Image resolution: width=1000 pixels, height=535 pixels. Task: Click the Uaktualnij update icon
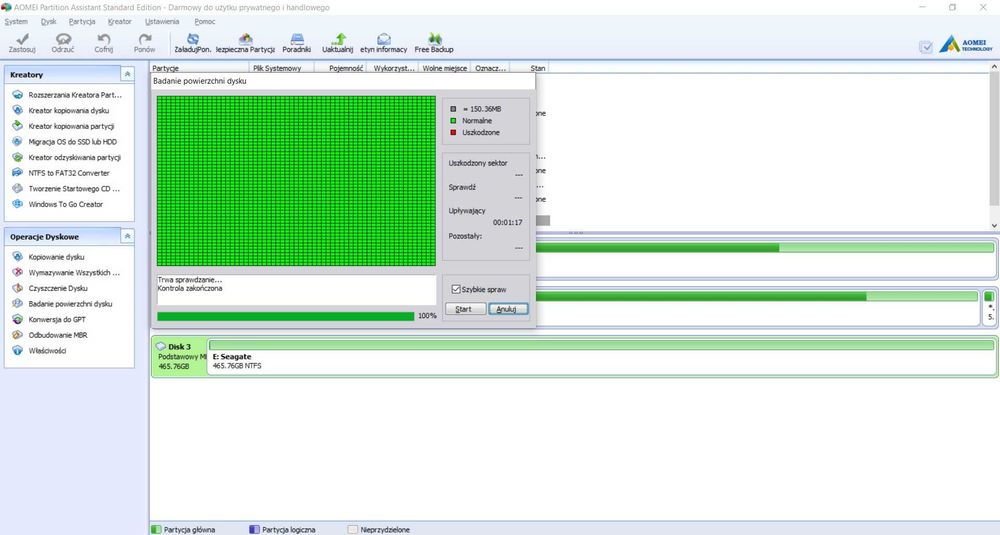pos(337,43)
